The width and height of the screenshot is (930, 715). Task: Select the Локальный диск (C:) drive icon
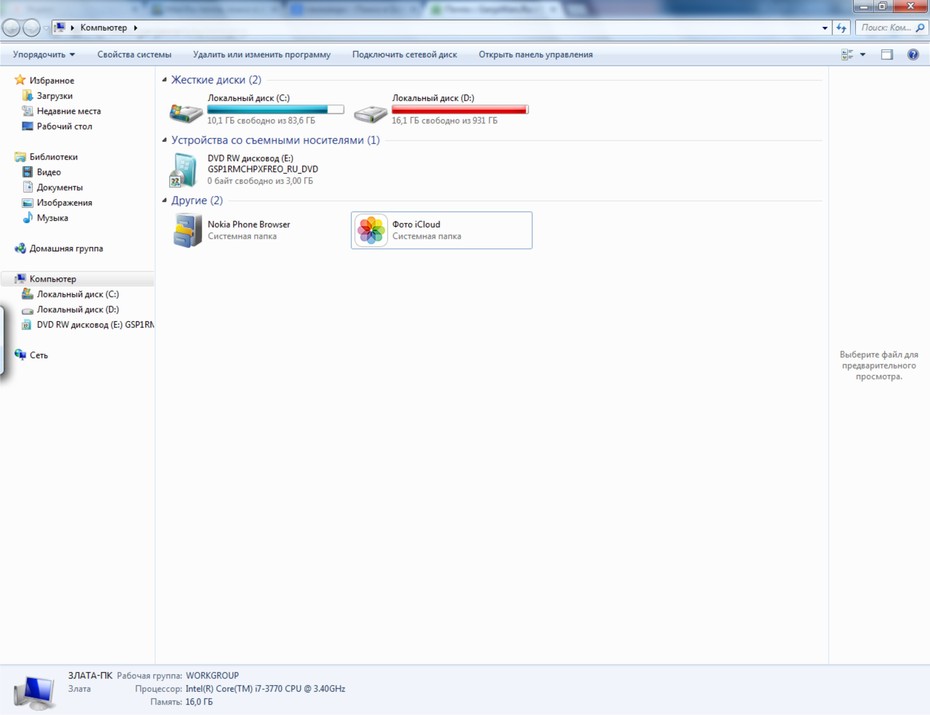pos(186,112)
